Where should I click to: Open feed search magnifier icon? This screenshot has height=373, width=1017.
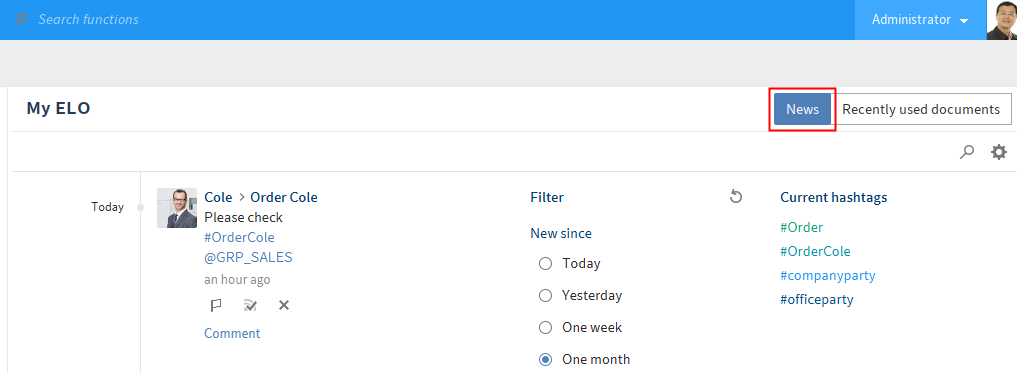coord(967,152)
